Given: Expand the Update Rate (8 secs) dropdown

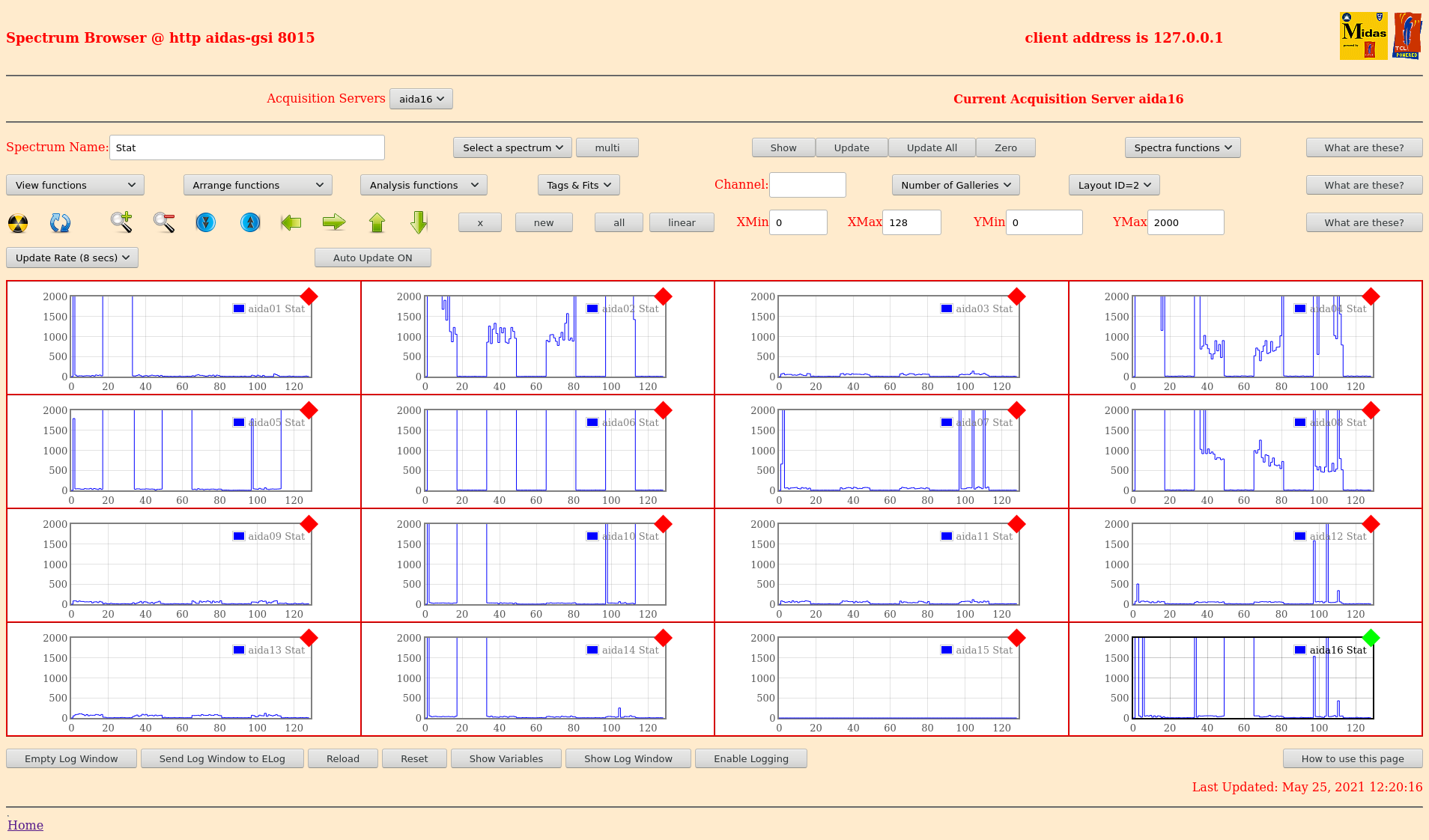Looking at the screenshot, I should click(72, 258).
